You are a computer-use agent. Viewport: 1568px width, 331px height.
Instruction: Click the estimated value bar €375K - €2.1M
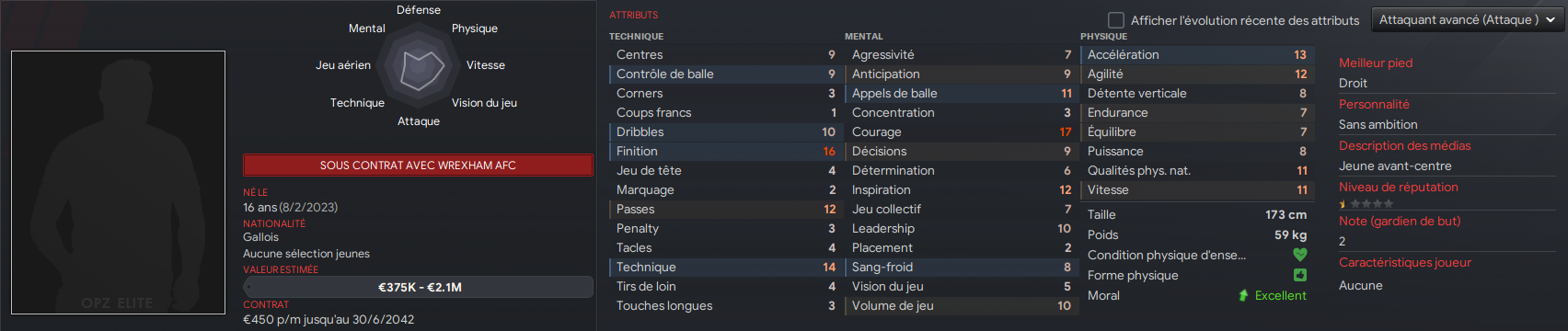coord(418,287)
